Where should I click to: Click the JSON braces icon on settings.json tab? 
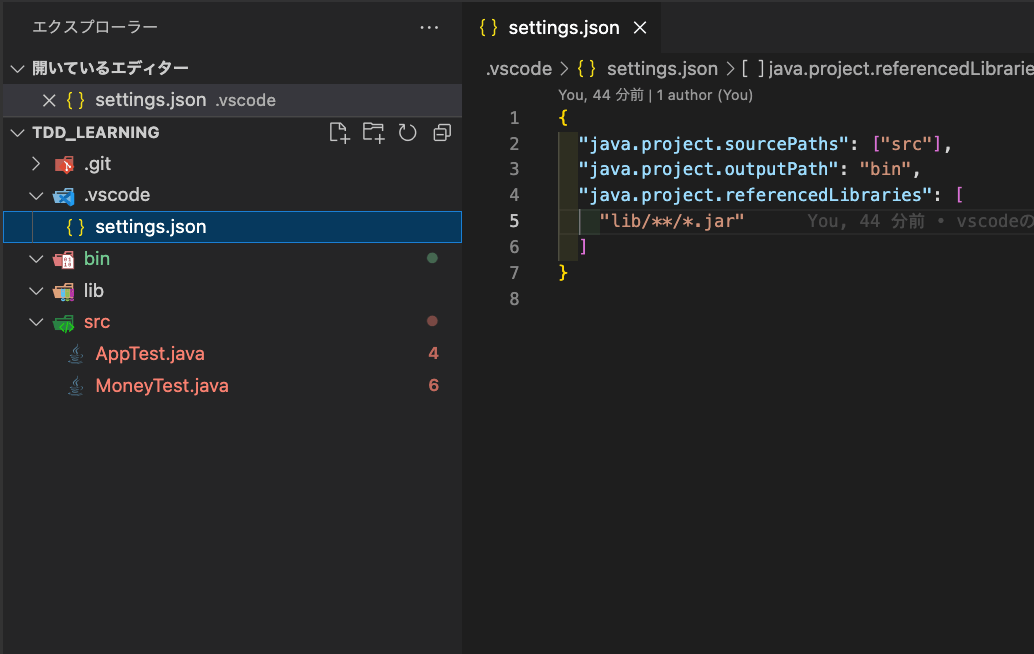pyautogui.click(x=487, y=27)
